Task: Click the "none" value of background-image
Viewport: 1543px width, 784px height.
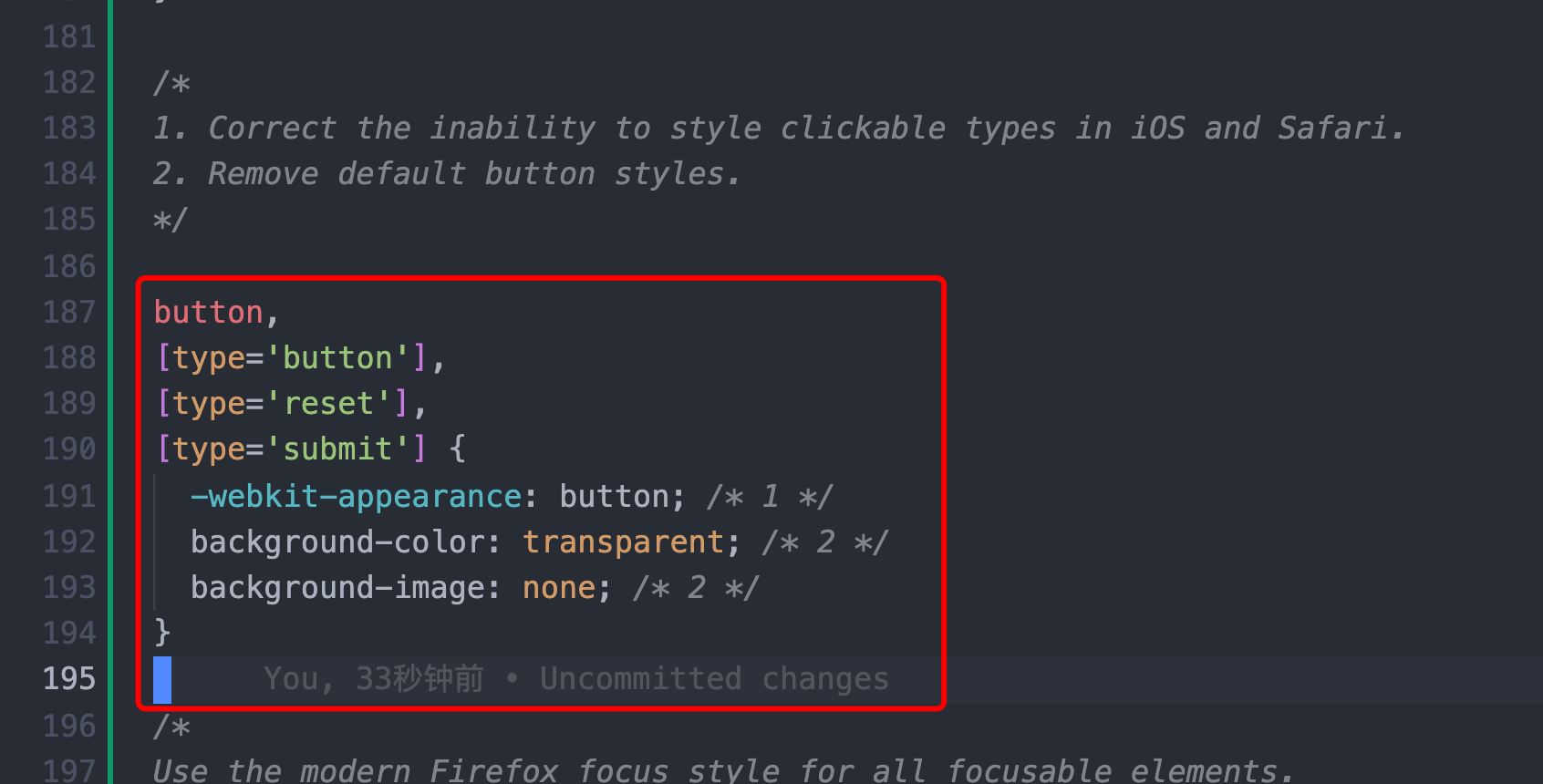Action: click(558, 588)
